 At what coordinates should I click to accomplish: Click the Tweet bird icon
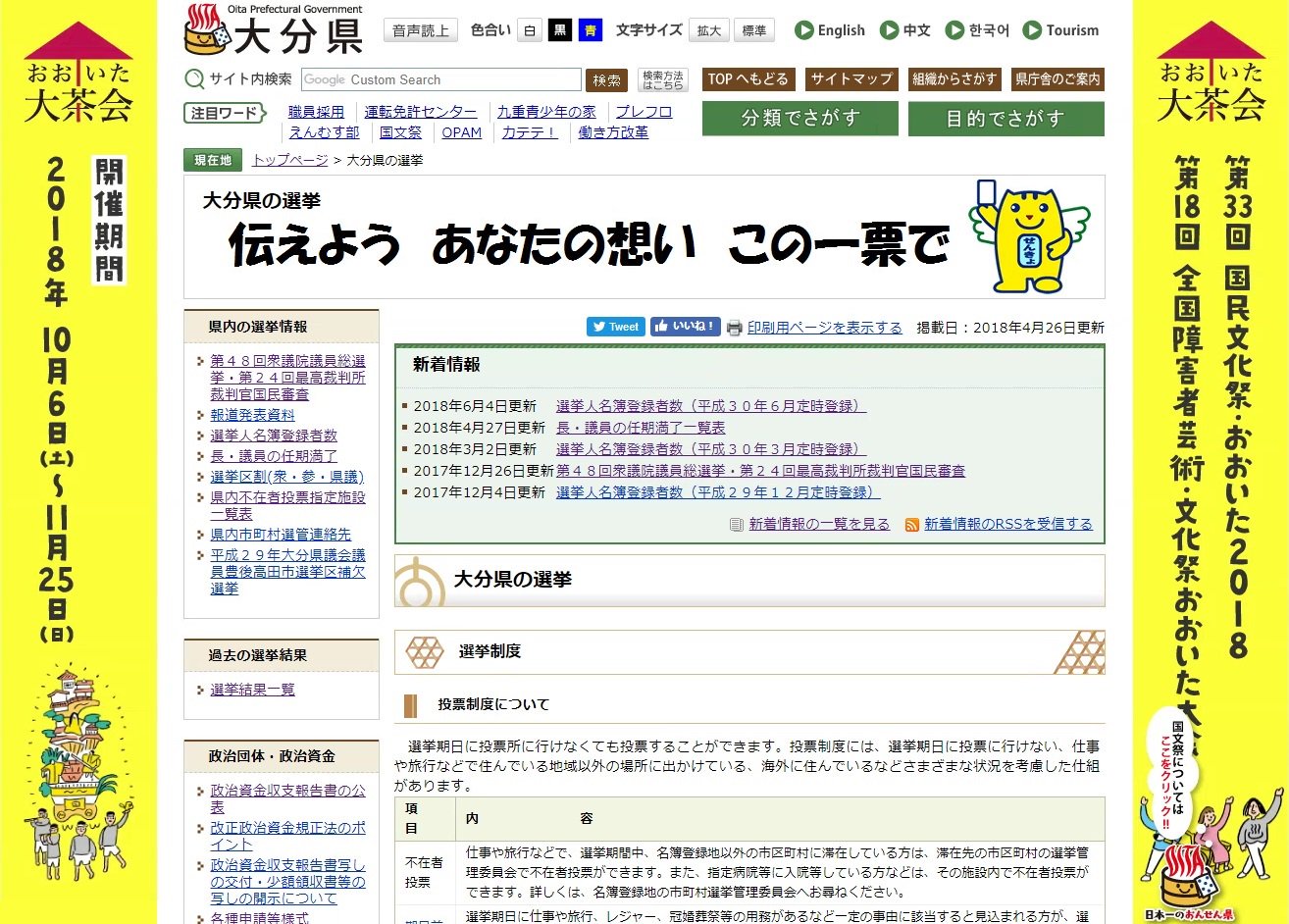pos(599,327)
